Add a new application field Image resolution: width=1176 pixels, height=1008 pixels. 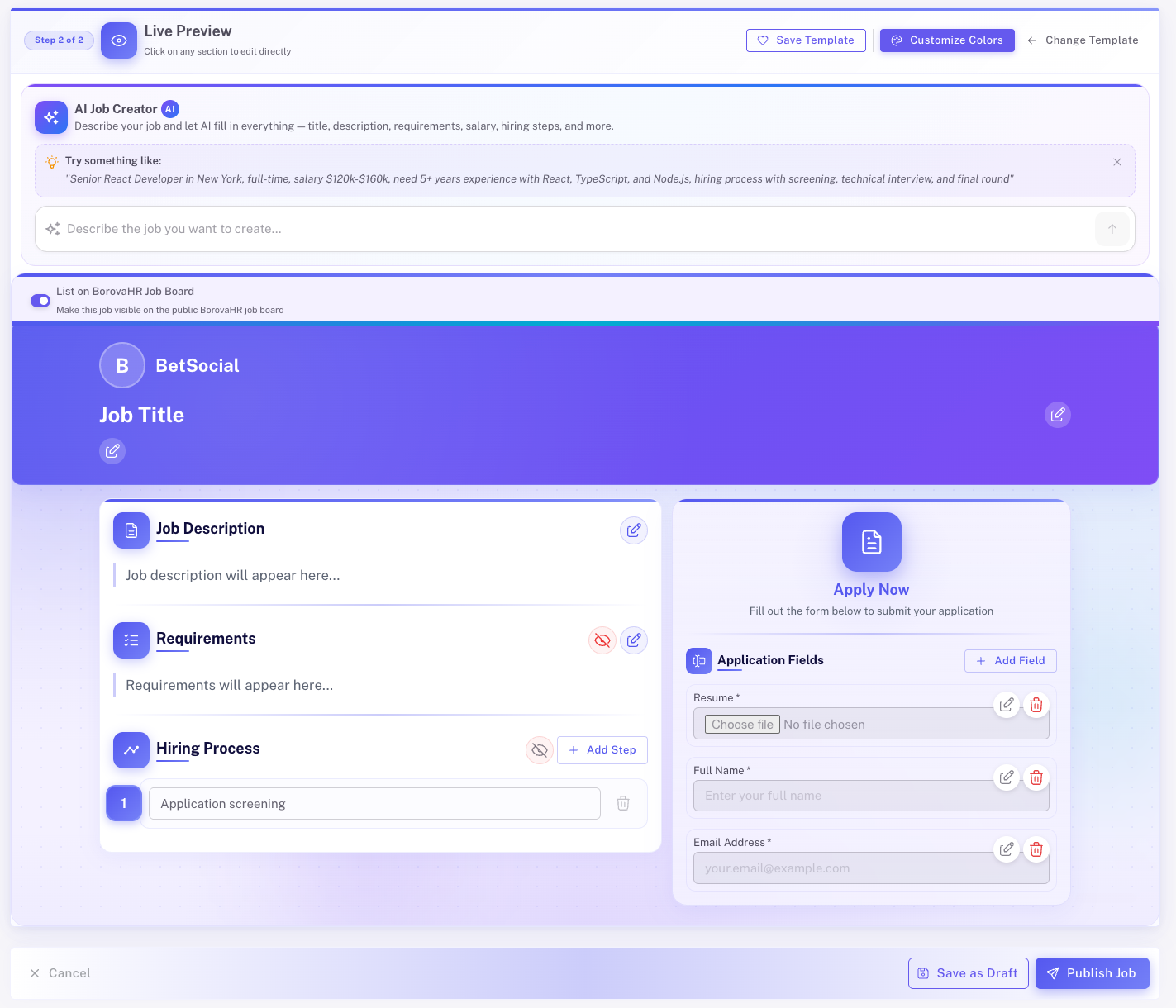[x=1010, y=660]
